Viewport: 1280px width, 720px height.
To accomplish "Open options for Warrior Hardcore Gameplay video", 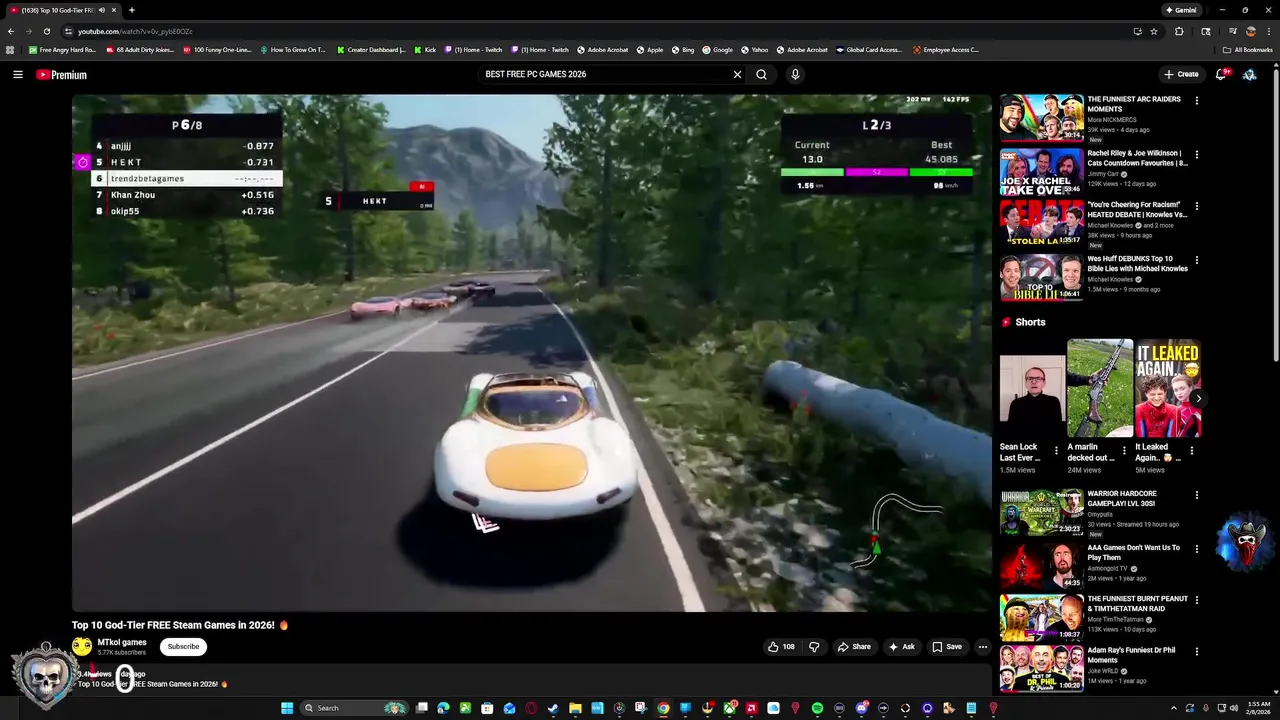I will (1197, 495).
